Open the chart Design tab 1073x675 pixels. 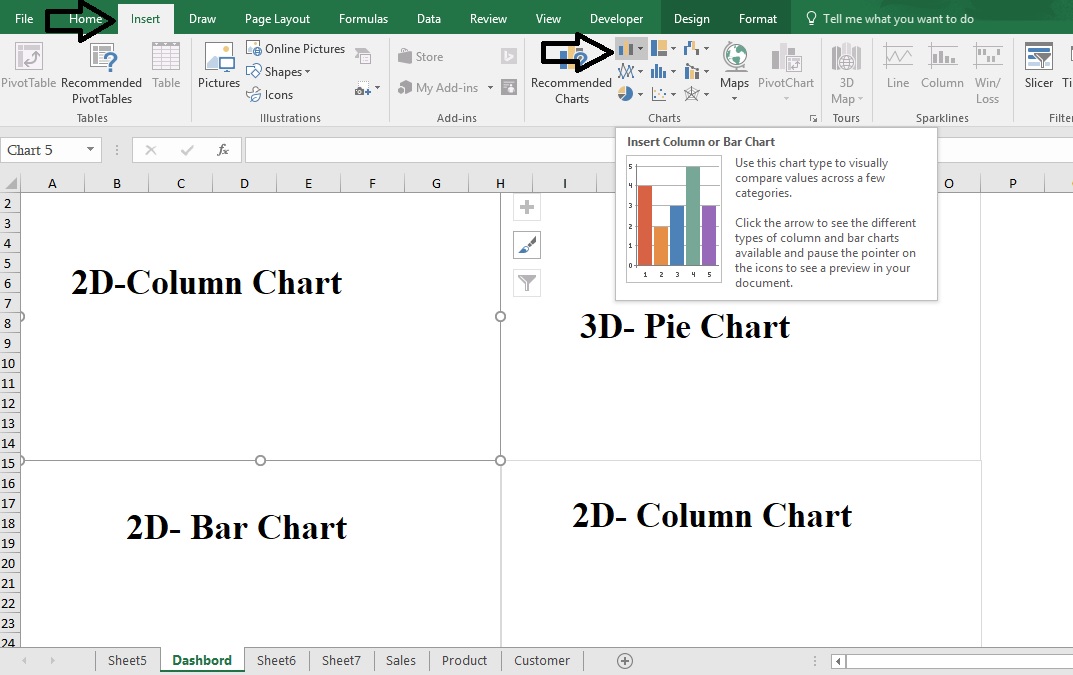pos(692,18)
